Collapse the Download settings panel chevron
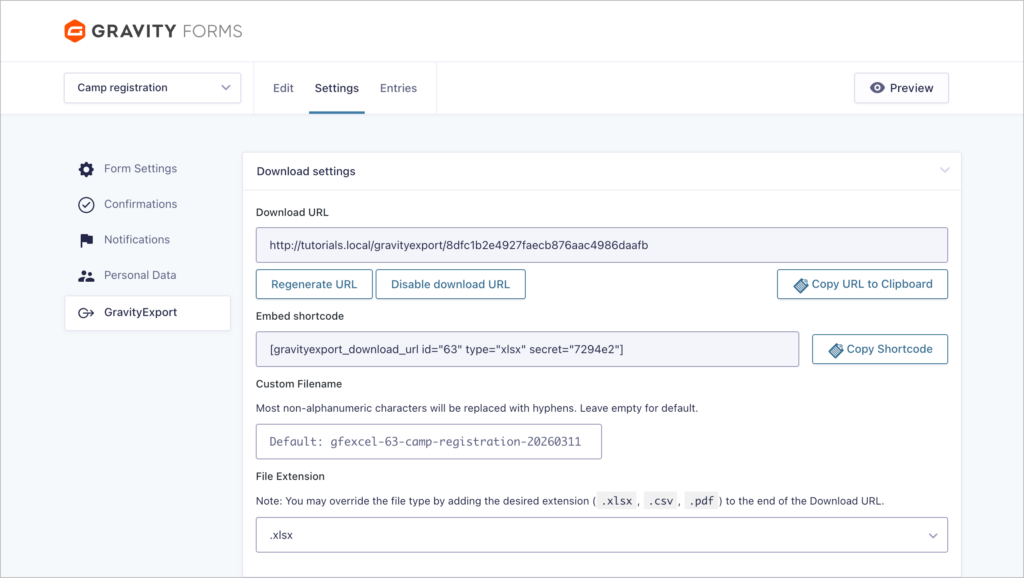This screenshot has height=578, width=1024. tap(944, 170)
